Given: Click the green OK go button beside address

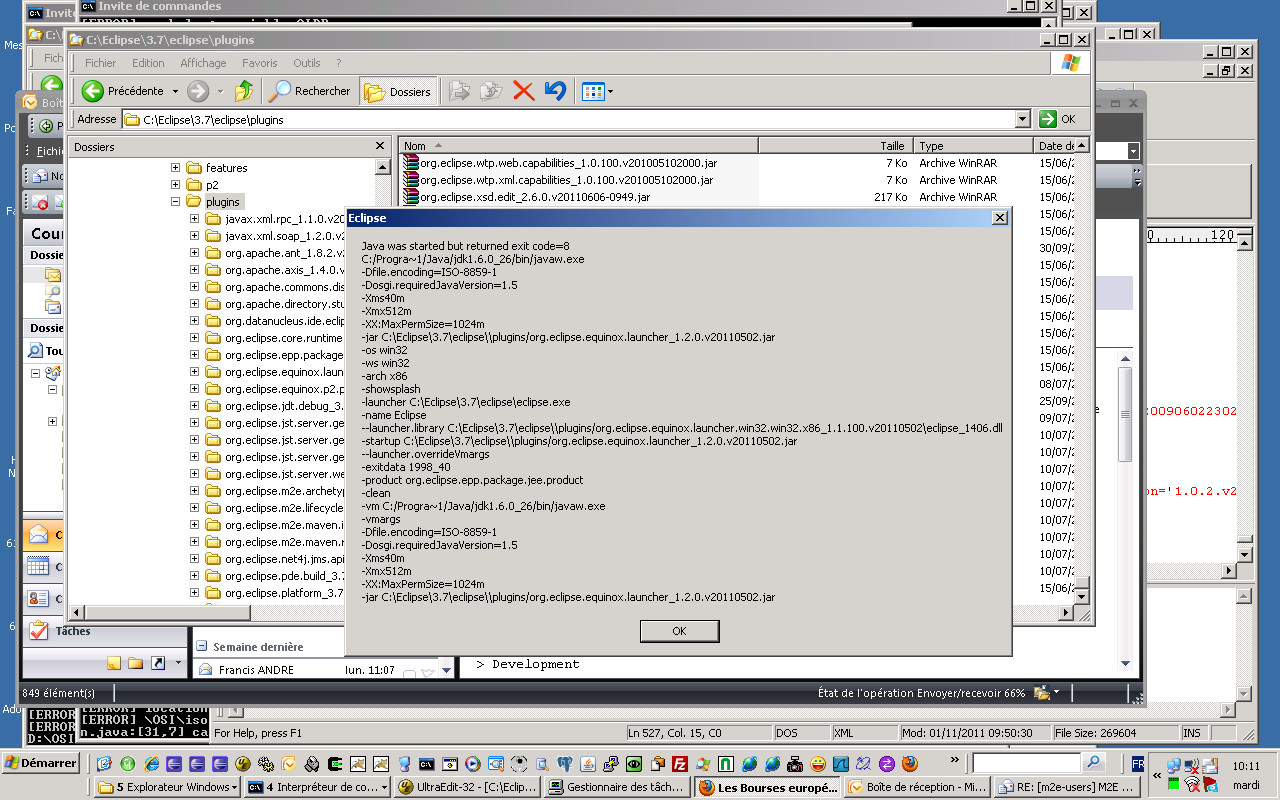Looking at the screenshot, I should (1058, 119).
